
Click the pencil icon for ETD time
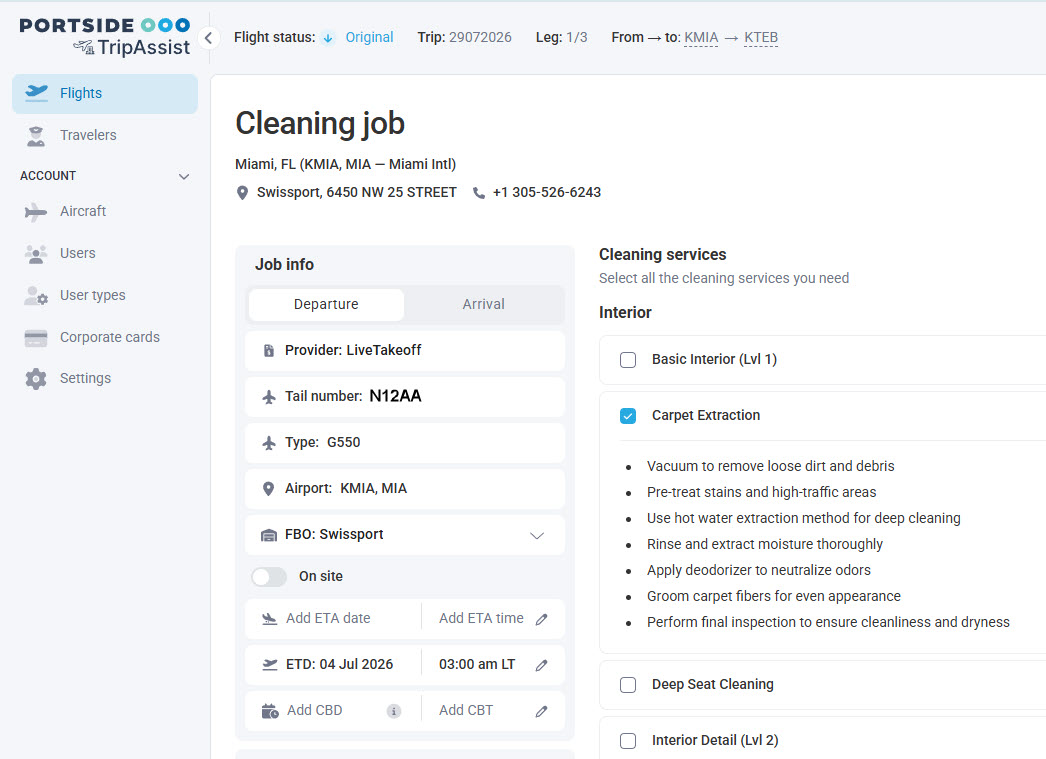542,665
